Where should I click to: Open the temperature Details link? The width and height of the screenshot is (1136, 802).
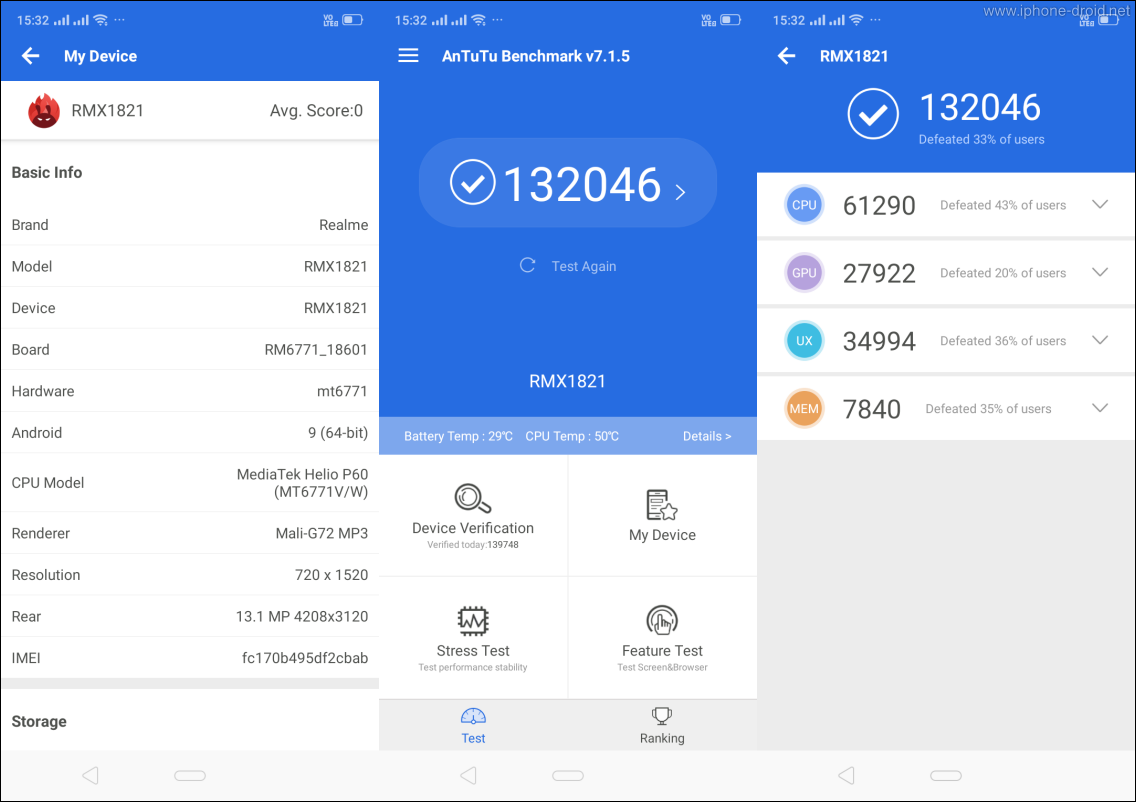point(707,436)
